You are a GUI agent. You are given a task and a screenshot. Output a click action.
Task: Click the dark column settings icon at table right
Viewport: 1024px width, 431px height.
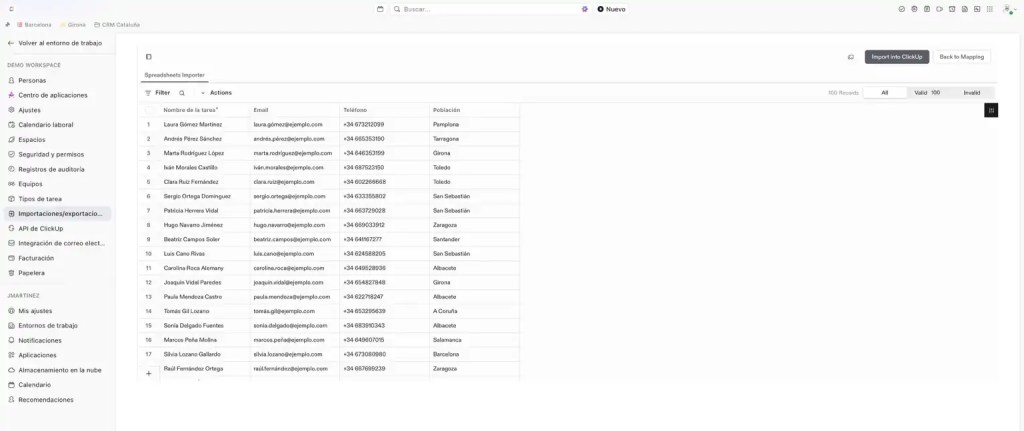(x=991, y=110)
